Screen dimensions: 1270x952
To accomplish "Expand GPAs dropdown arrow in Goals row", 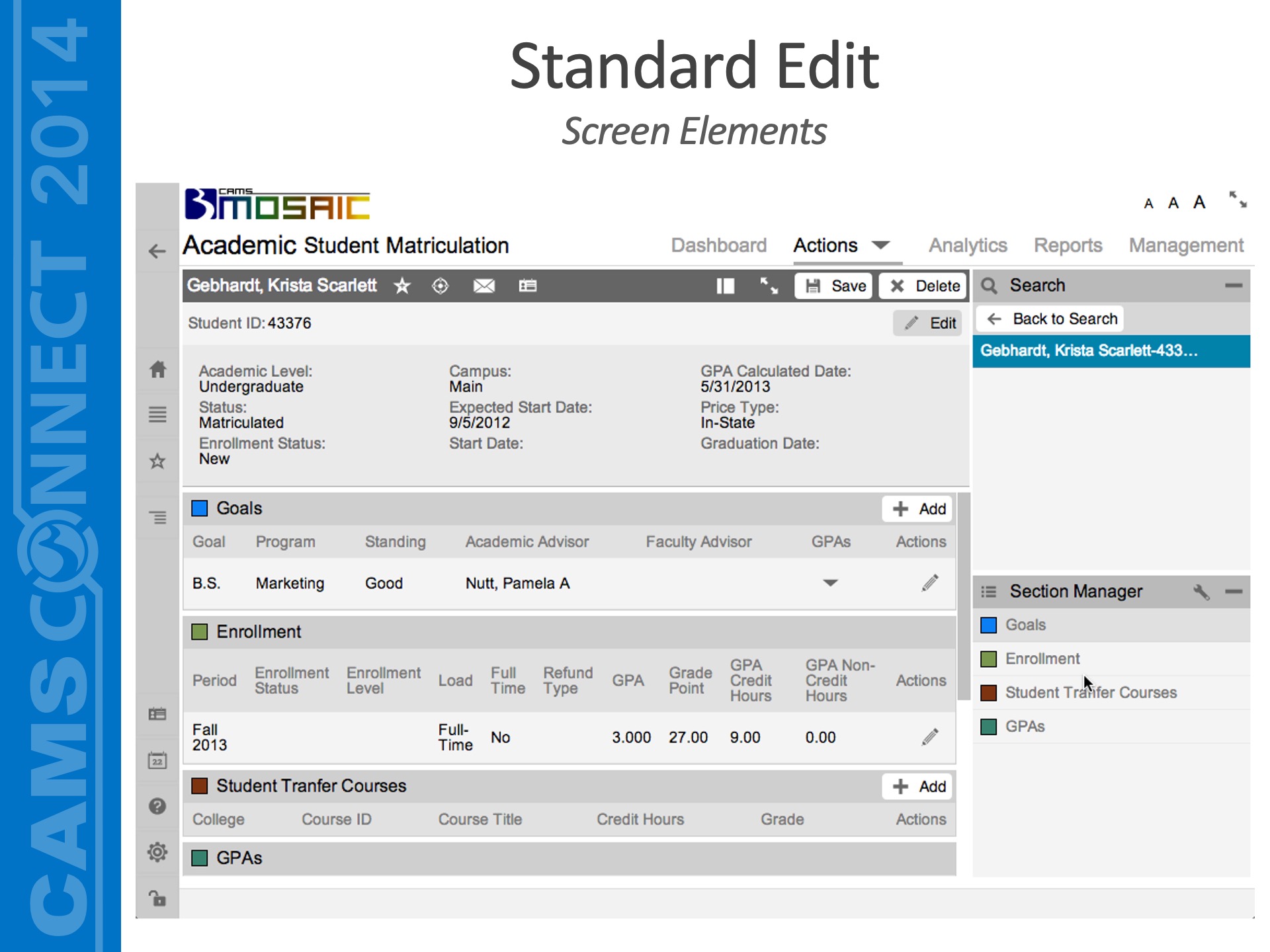I will tap(830, 582).
